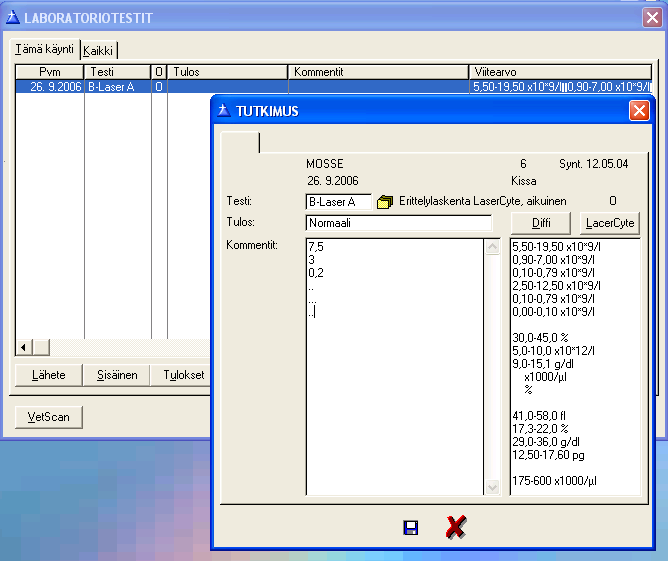Switch to the Tämä käynti tab
This screenshot has height=561, width=668.
pos(44,49)
